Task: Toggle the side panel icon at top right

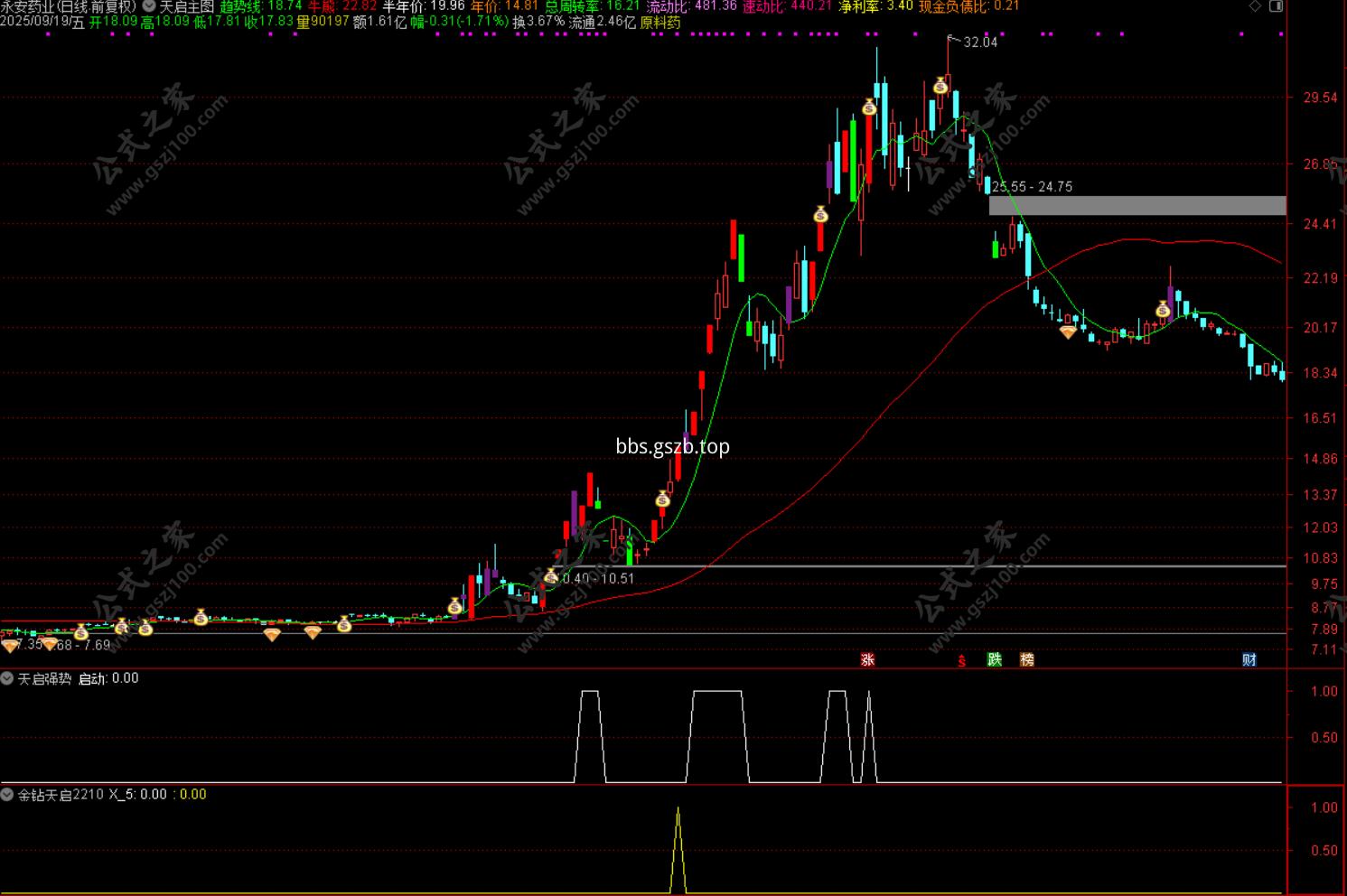Action: (x=1276, y=6)
